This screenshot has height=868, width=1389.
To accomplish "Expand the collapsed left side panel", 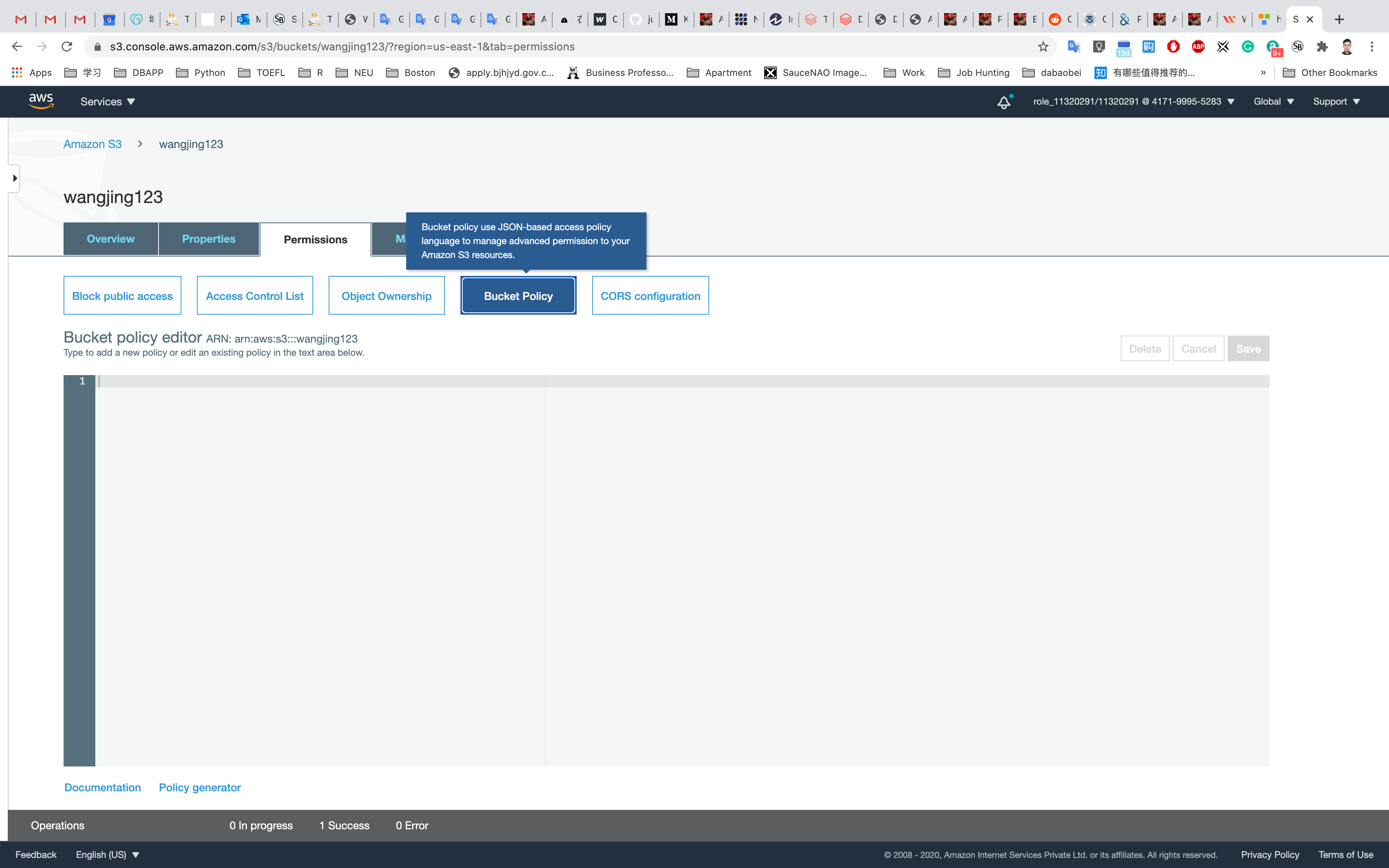I will [x=14, y=178].
